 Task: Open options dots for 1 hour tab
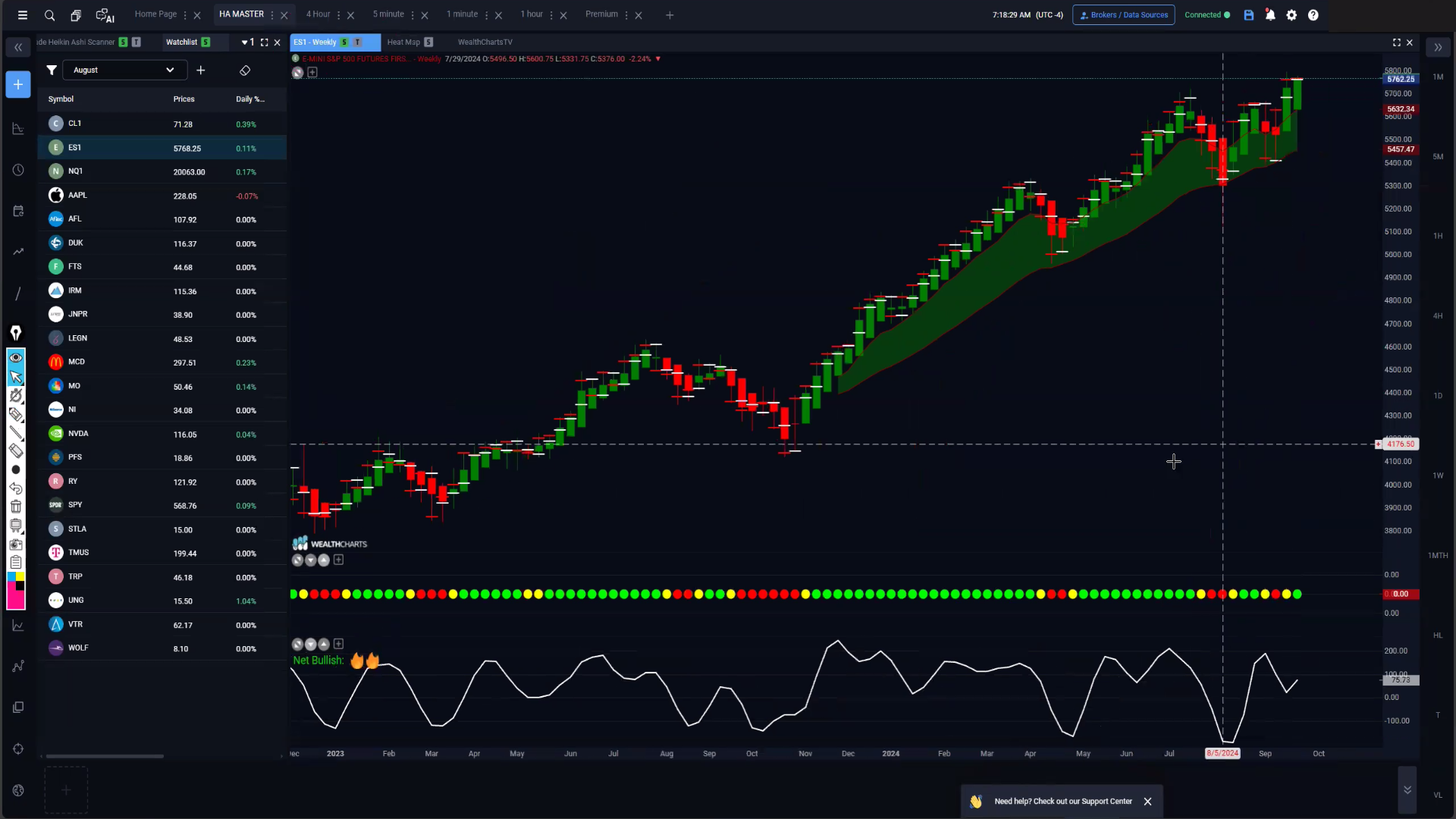551,15
